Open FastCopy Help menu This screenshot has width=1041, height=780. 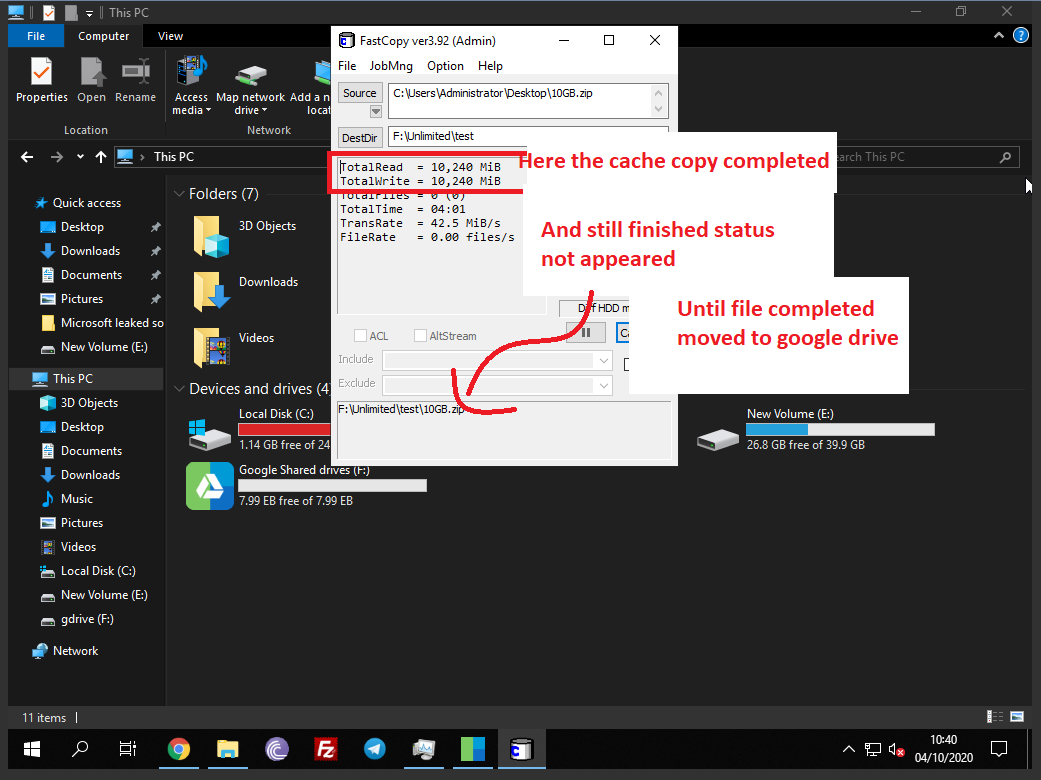click(x=490, y=66)
